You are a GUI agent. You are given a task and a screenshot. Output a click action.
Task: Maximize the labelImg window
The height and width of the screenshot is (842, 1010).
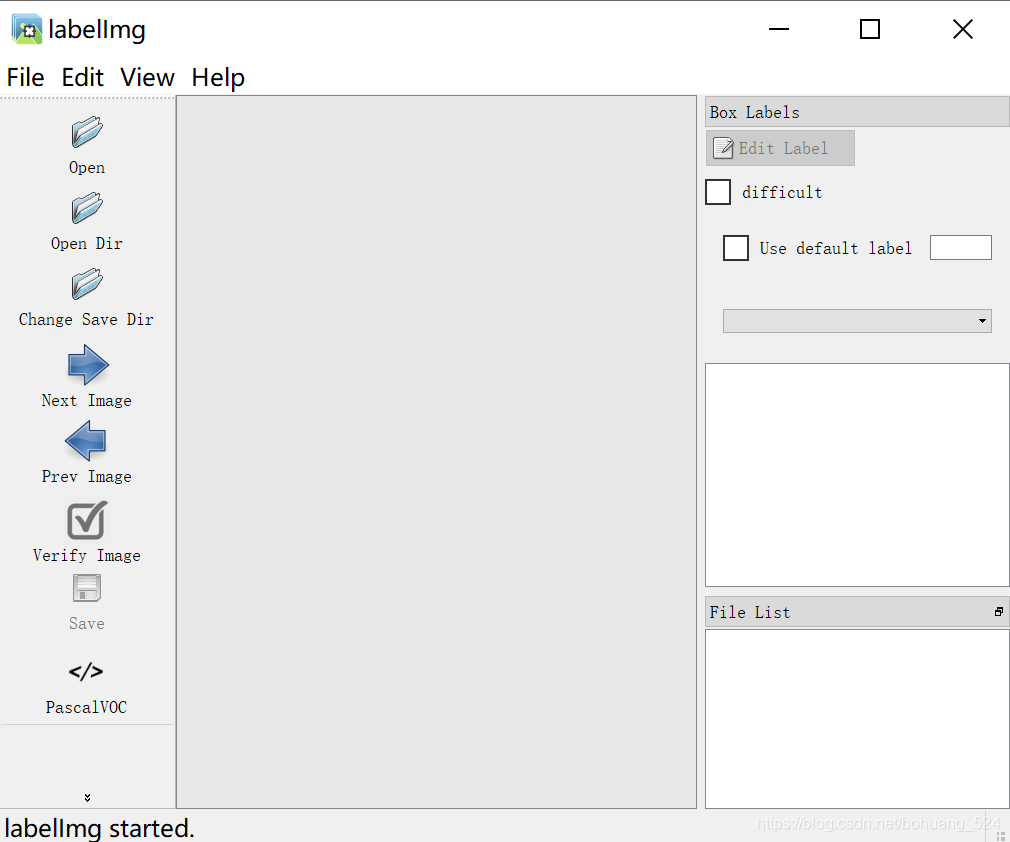870,29
